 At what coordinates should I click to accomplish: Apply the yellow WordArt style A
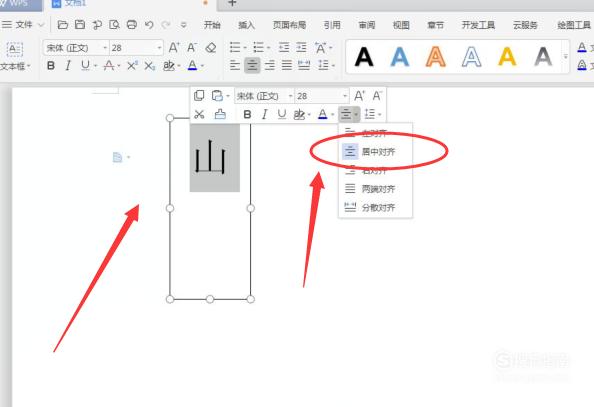[507, 57]
